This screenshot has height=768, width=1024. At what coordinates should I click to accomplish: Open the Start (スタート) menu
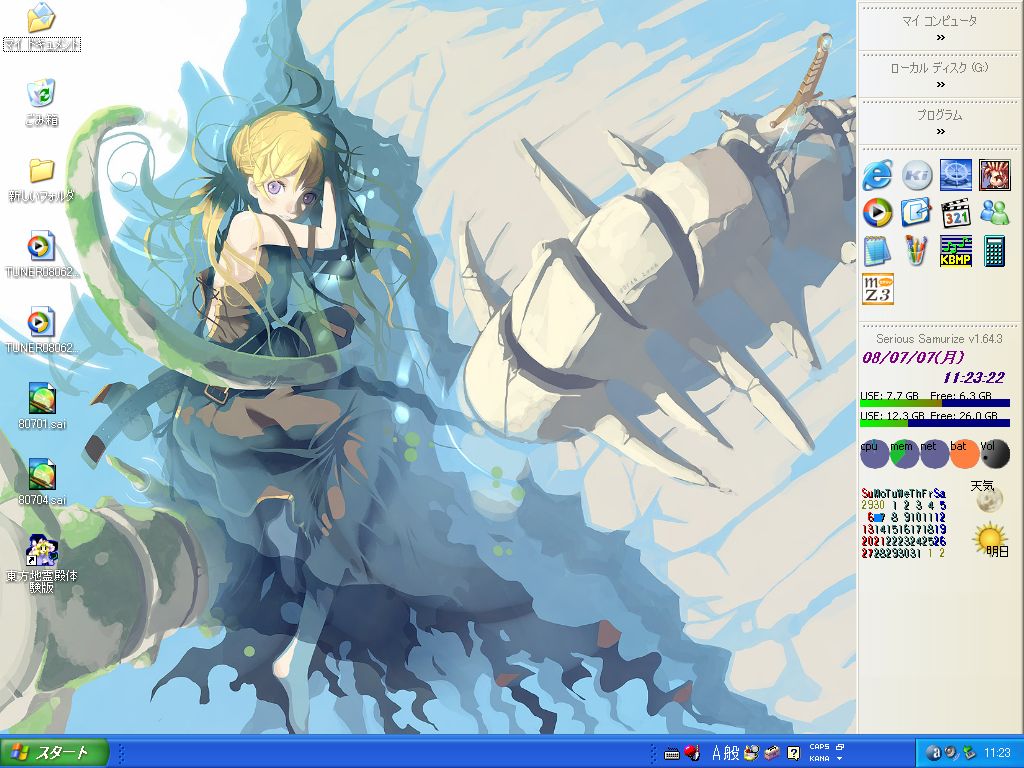point(54,753)
